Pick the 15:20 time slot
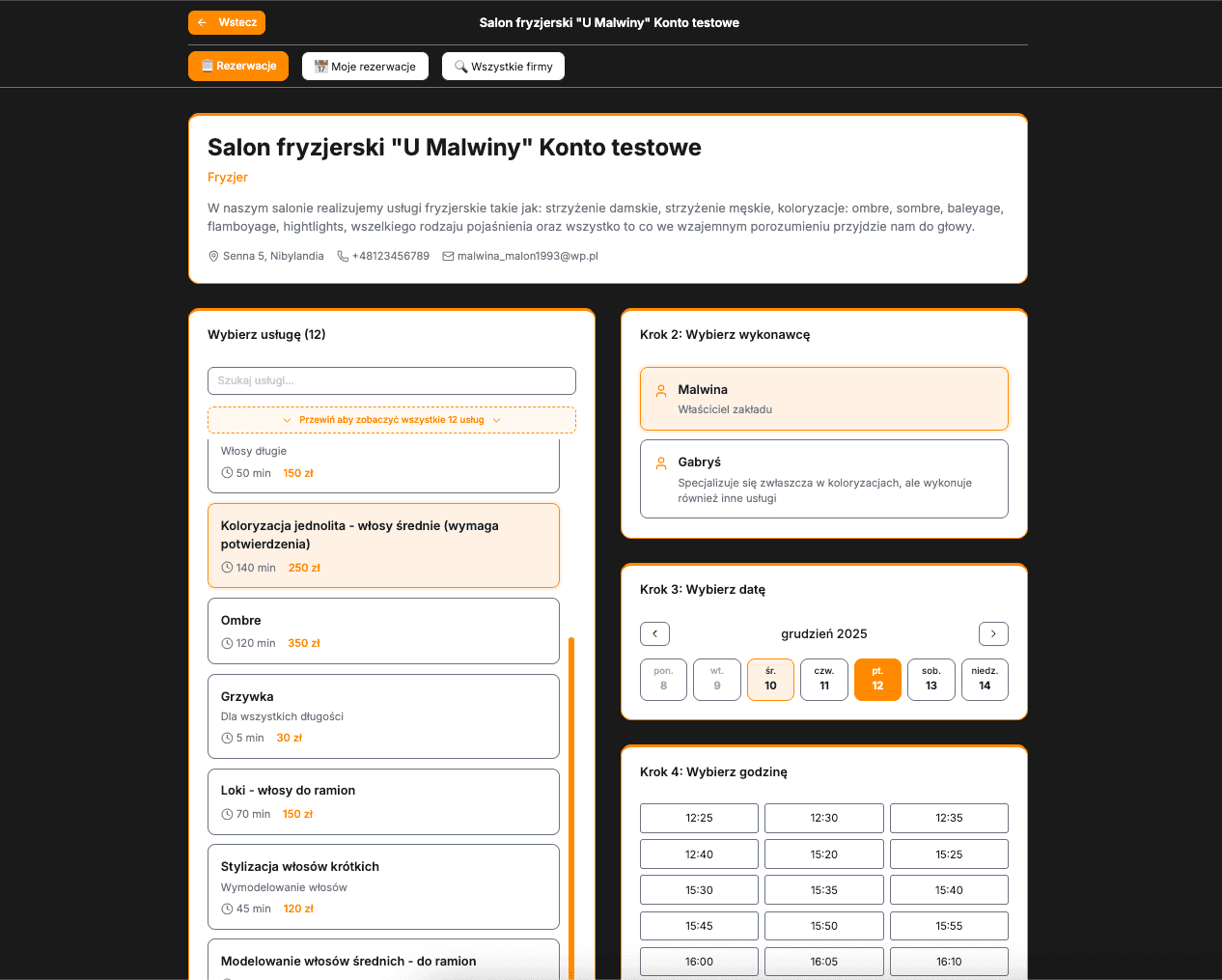Viewport: 1222px width, 980px height. [x=823, y=854]
